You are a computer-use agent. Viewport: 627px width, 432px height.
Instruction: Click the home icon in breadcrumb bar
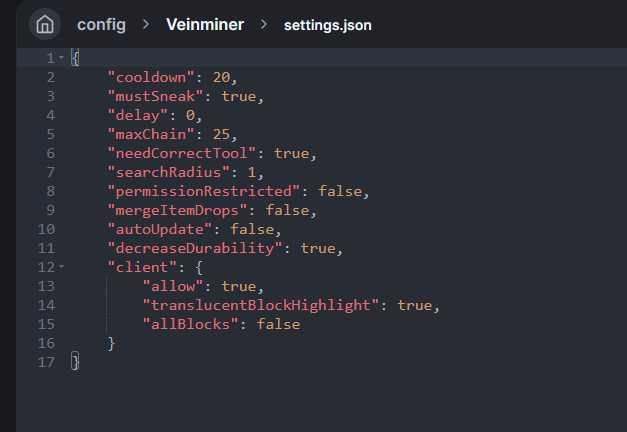[44, 23]
